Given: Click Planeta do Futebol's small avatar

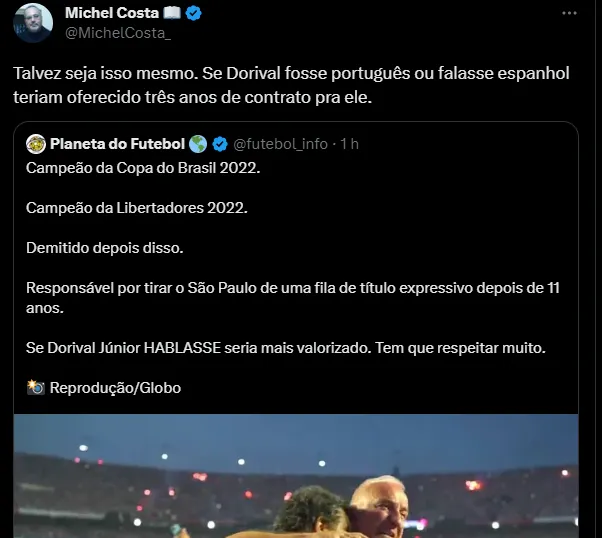Looking at the screenshot, I should (36, 144).
